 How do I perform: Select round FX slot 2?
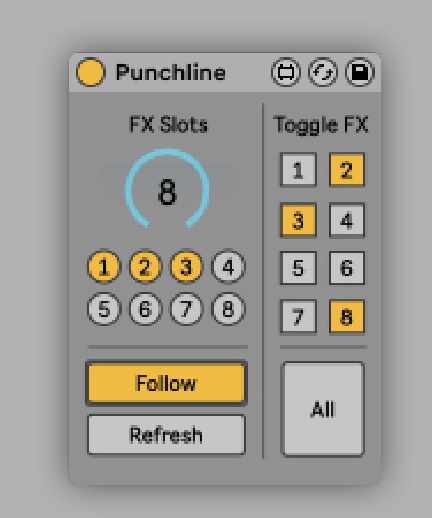(145, 266)
